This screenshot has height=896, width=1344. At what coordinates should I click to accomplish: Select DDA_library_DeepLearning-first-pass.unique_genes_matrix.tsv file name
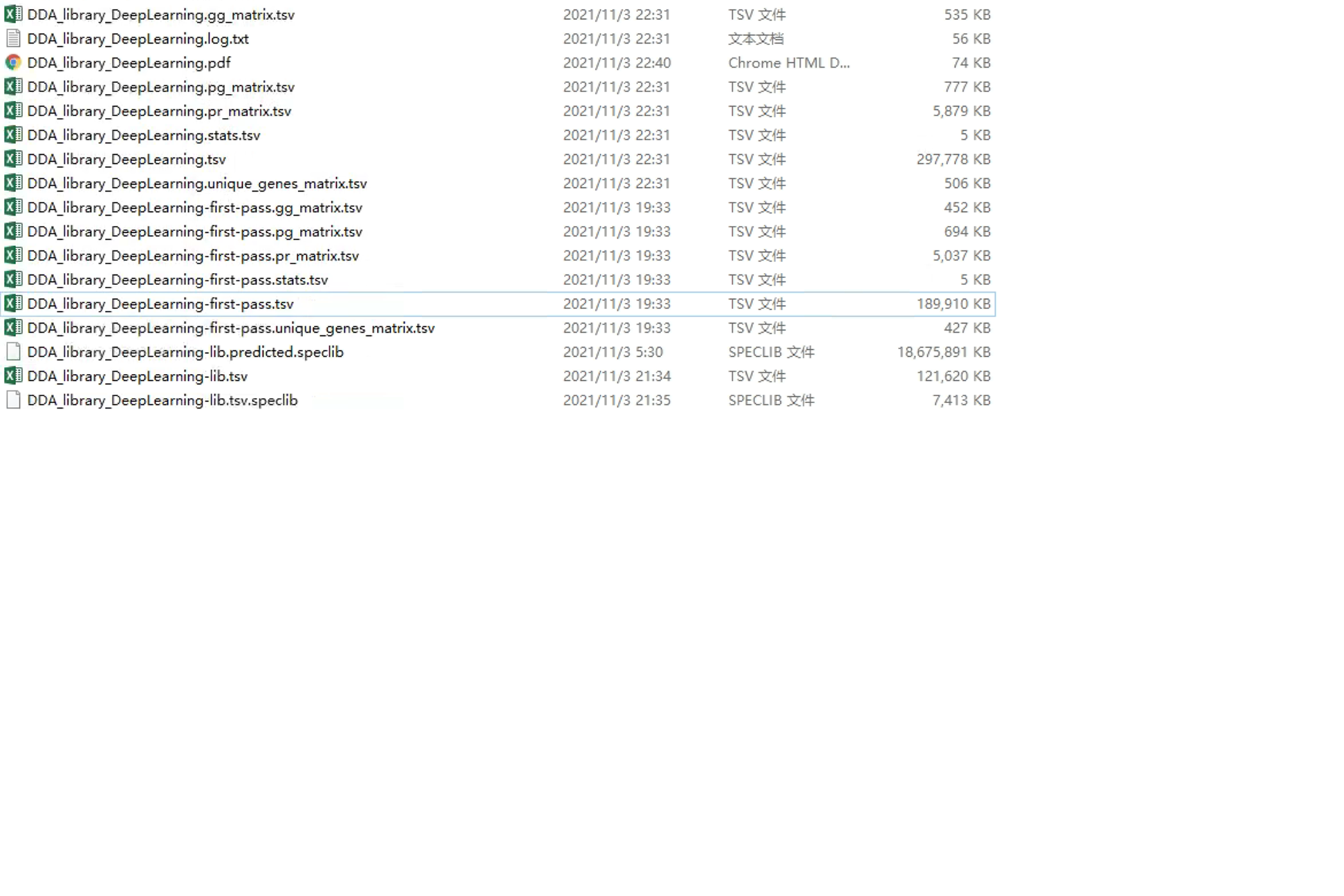click(231, 328)
